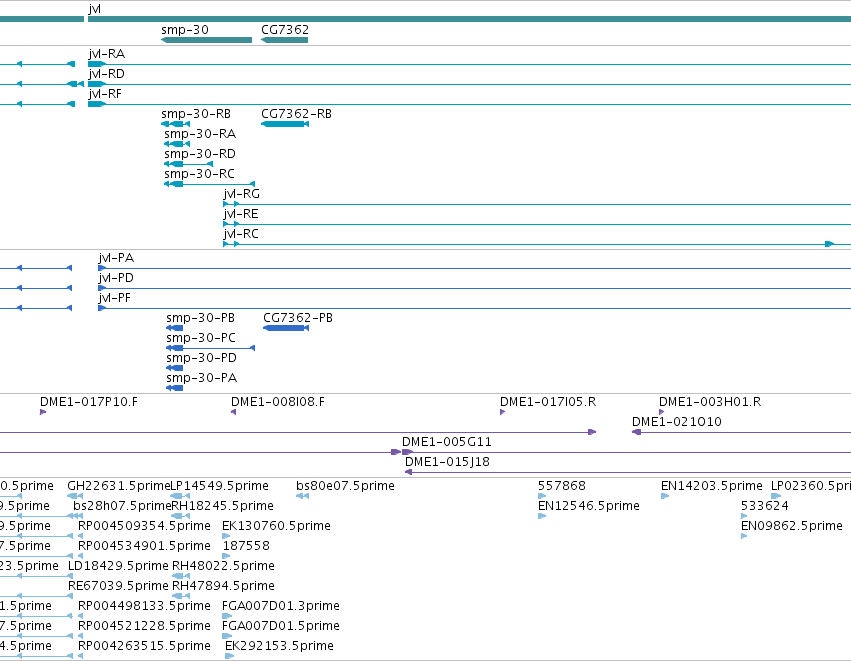Open EST EN09862.5prime
Screen dimensions: 851x661
[792, 526]
